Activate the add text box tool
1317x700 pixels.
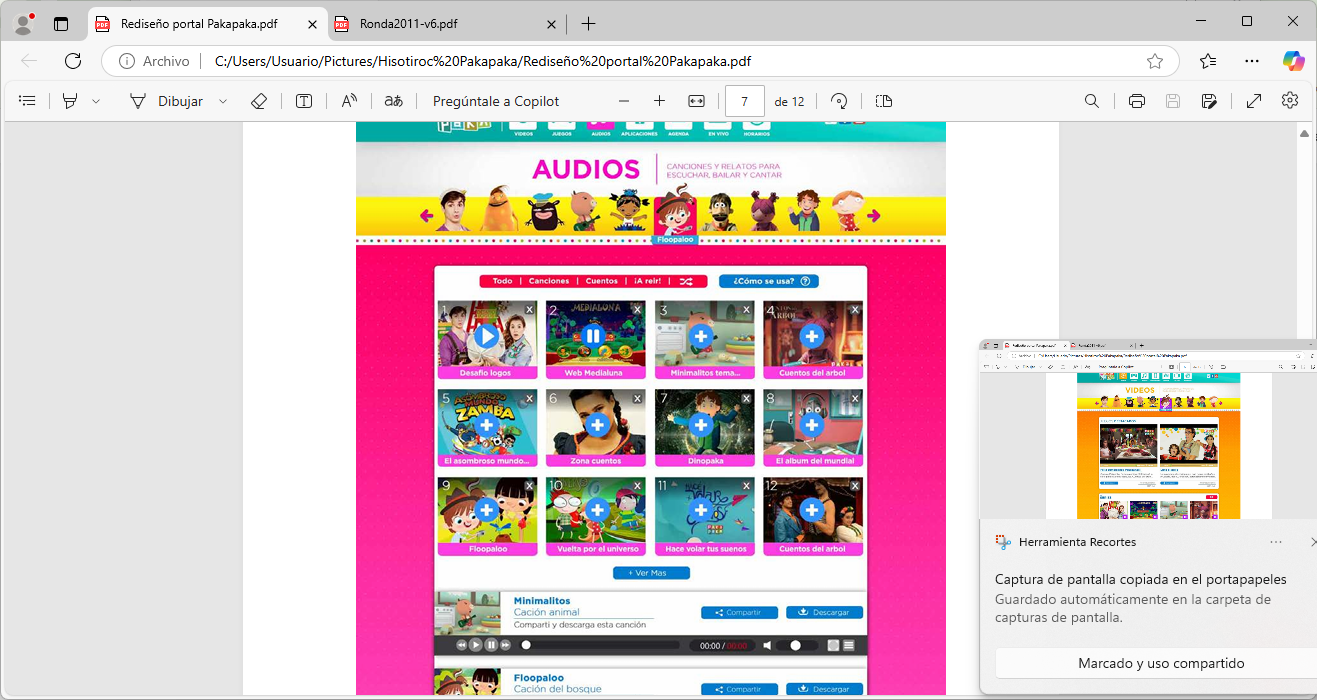tap(304, 101)
